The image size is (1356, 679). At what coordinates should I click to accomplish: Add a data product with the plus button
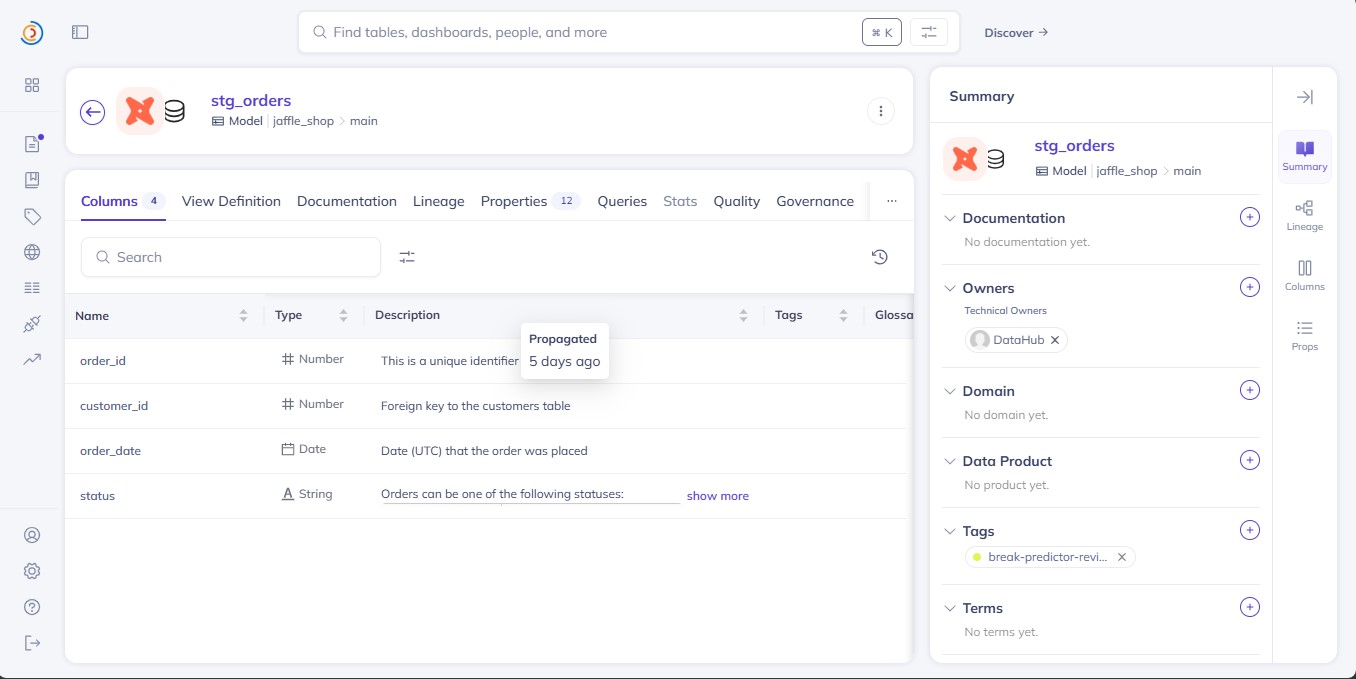1250,460
